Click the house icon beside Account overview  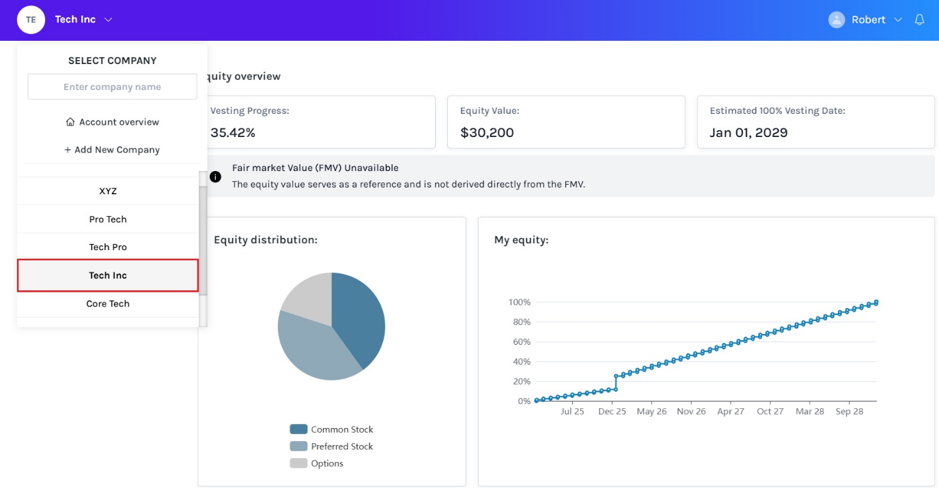(x=70, y=122)
